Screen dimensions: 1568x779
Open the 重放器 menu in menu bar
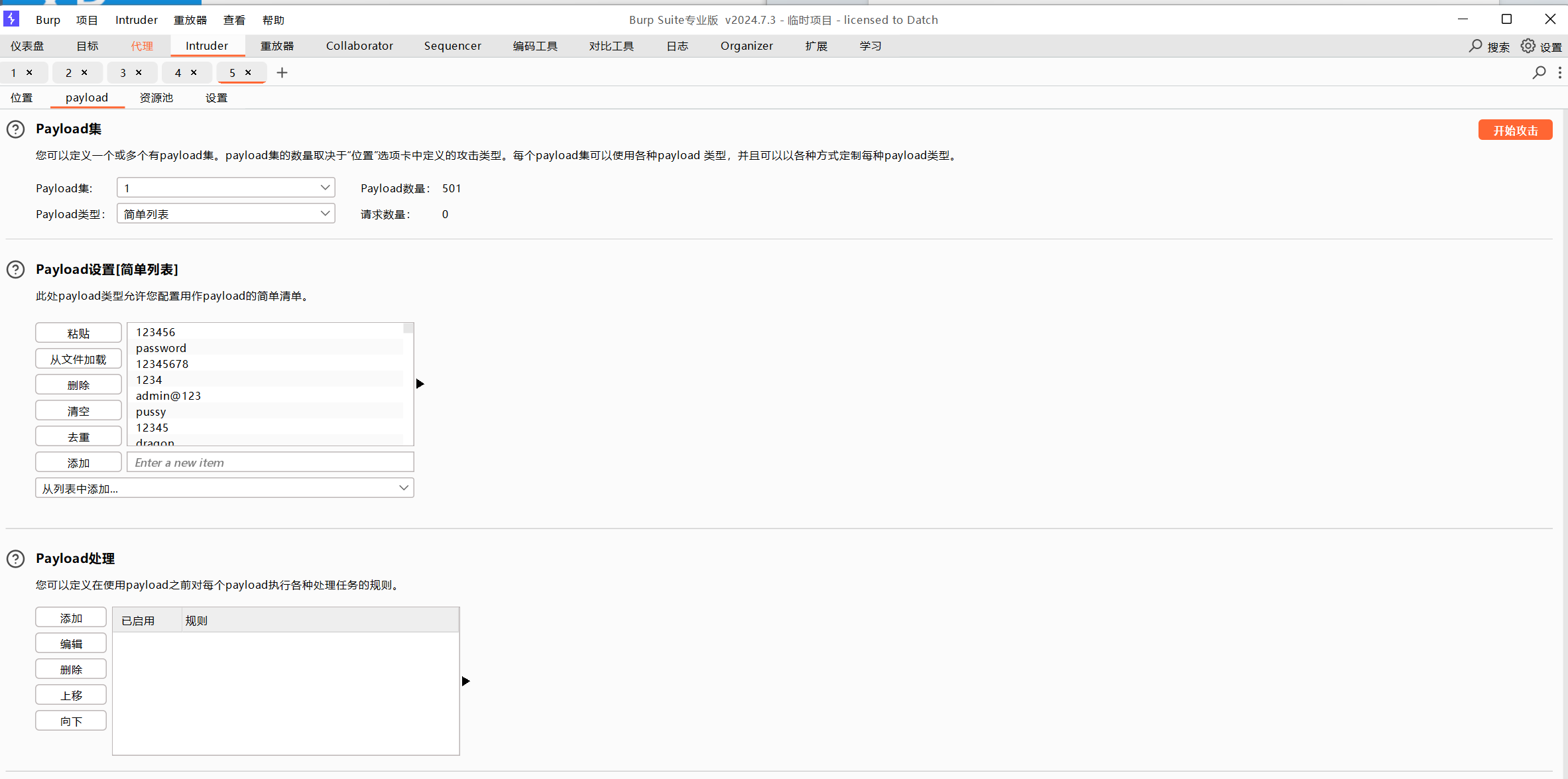click(x=190, y=20)
